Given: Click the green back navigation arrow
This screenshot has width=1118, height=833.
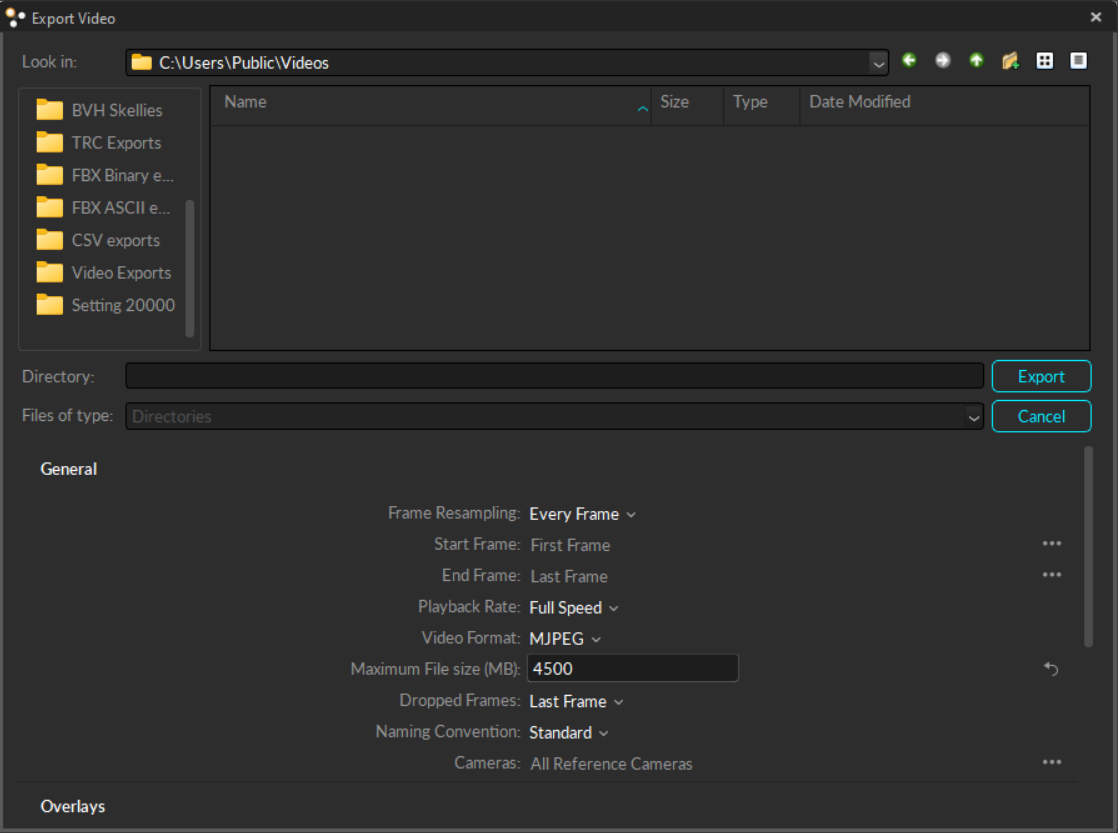Looking at the screenshot, I should 909,61.
